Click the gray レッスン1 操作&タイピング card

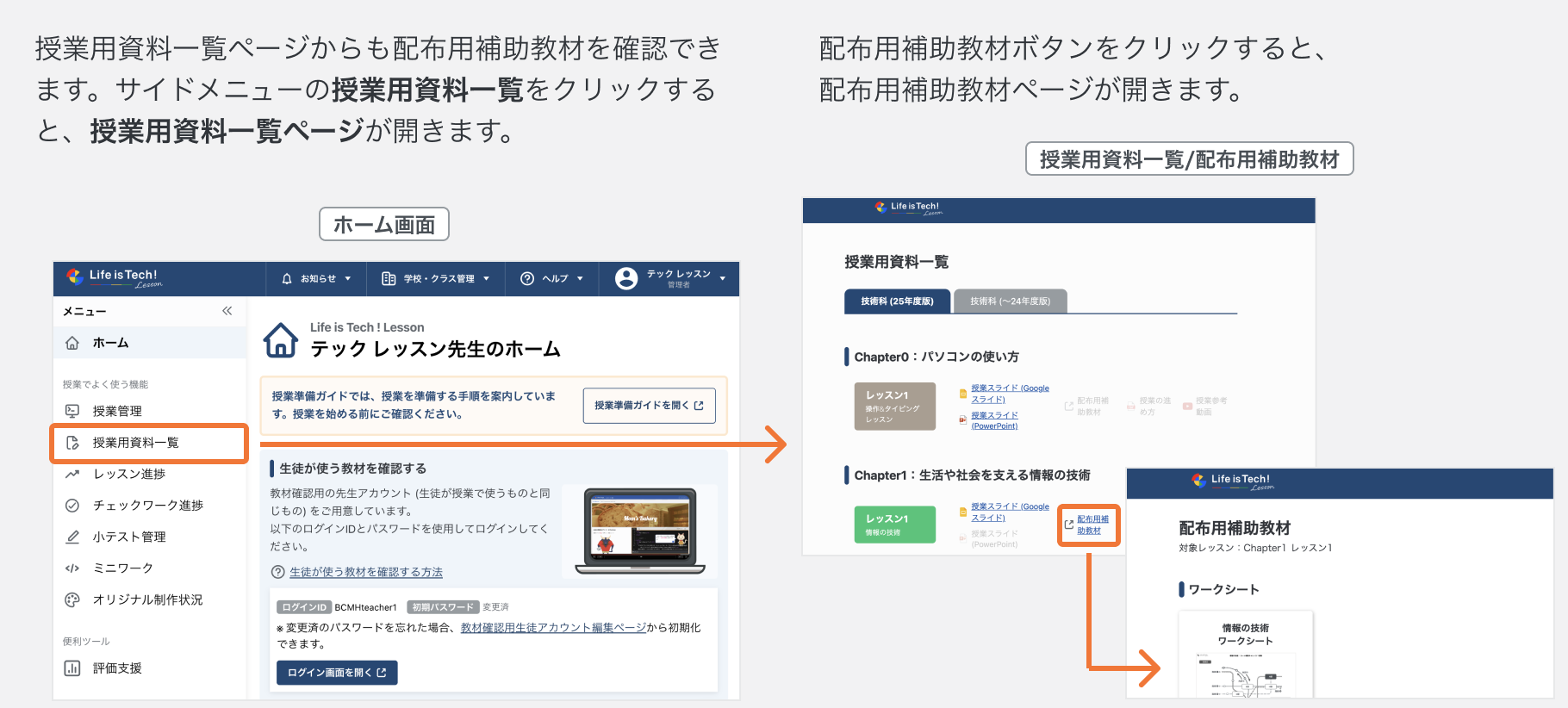895,407
